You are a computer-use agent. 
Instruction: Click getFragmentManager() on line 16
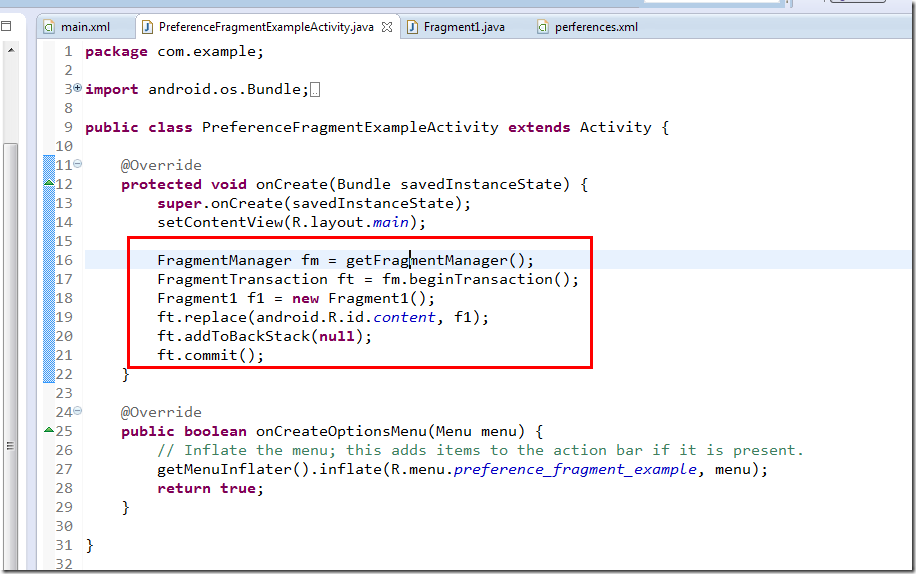(x=439, y=260)
